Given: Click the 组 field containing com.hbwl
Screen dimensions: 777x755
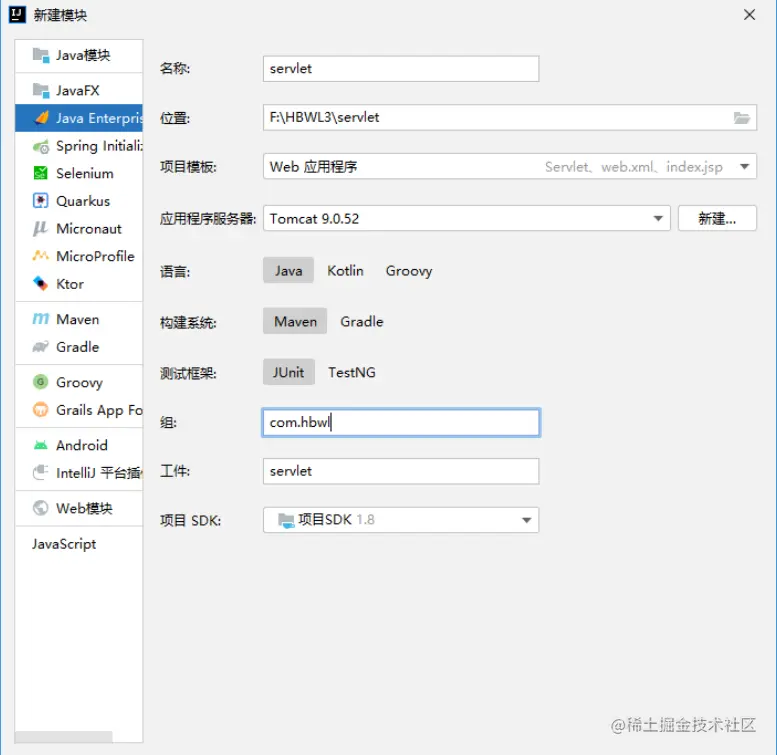Looking at the screenshot, I should [401, 423].
